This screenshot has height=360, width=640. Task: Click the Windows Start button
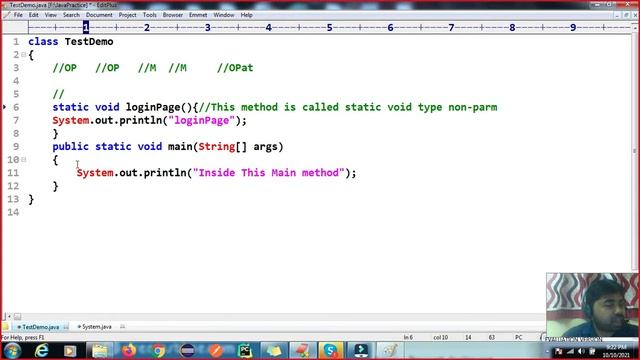click(x=12, y=351)
